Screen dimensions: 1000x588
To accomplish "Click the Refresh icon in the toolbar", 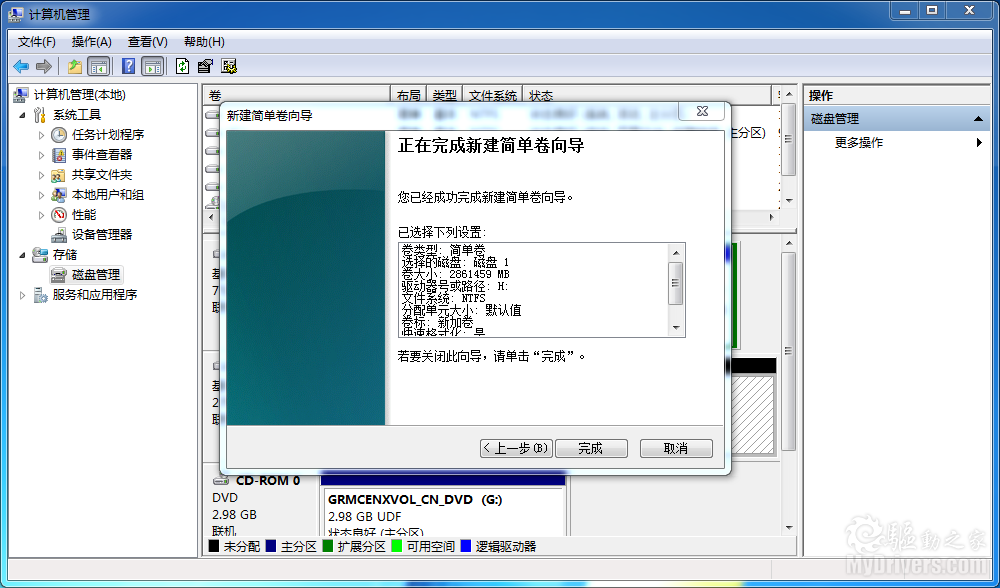I will pos(182,66).
